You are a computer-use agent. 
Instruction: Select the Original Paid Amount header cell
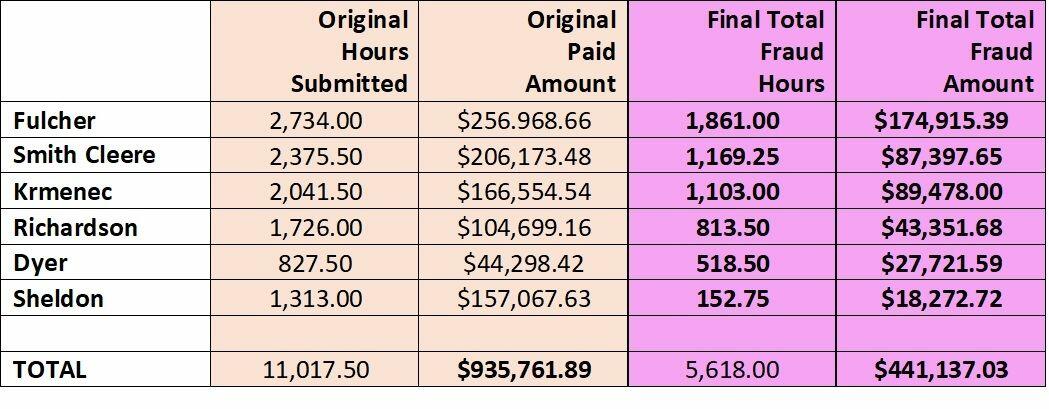[523, 52]
